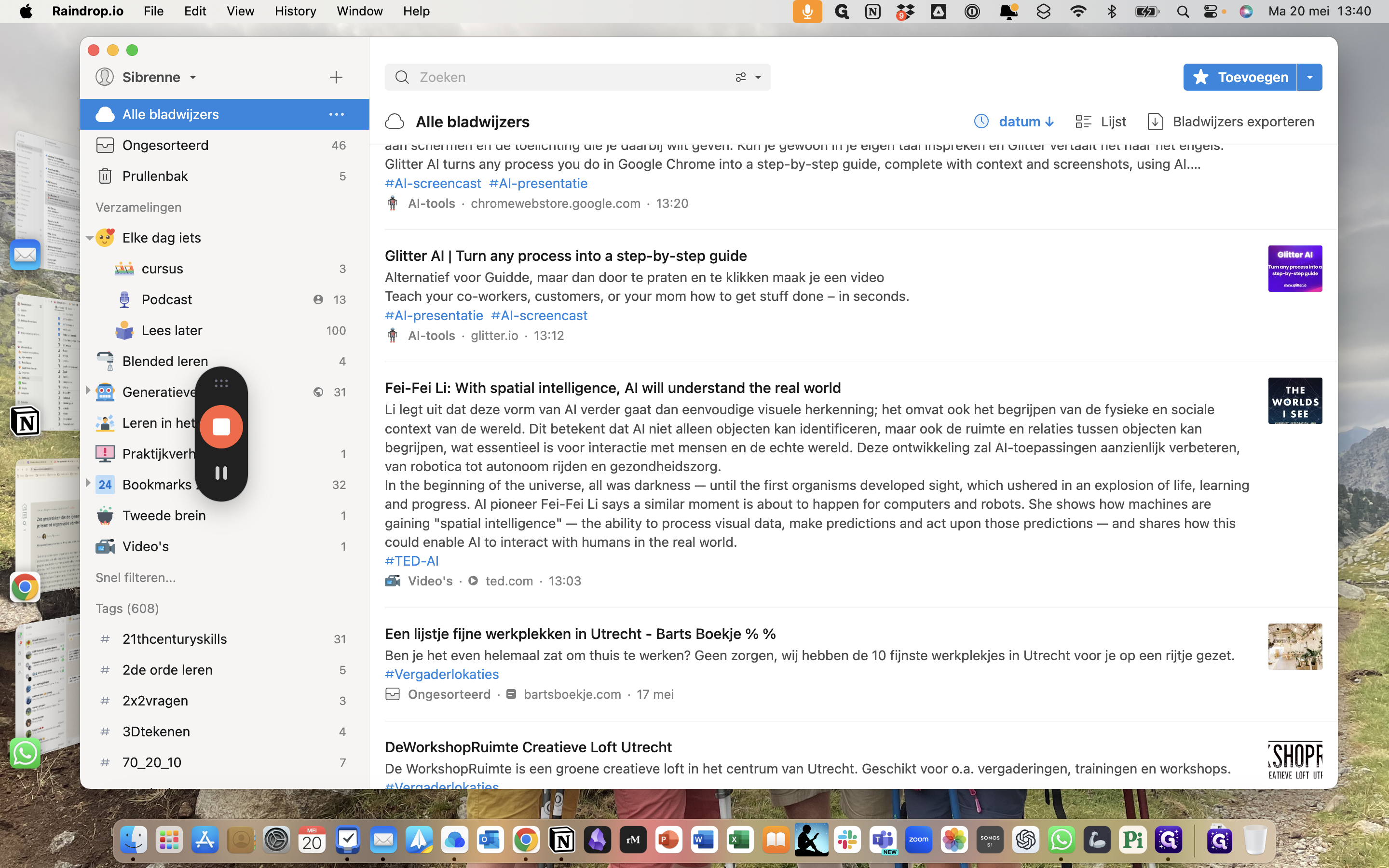Image resolution: width=1389 pixels, height=868 pixels.
Task: Open Control Center in menu bar
Action: [1211, 11]
